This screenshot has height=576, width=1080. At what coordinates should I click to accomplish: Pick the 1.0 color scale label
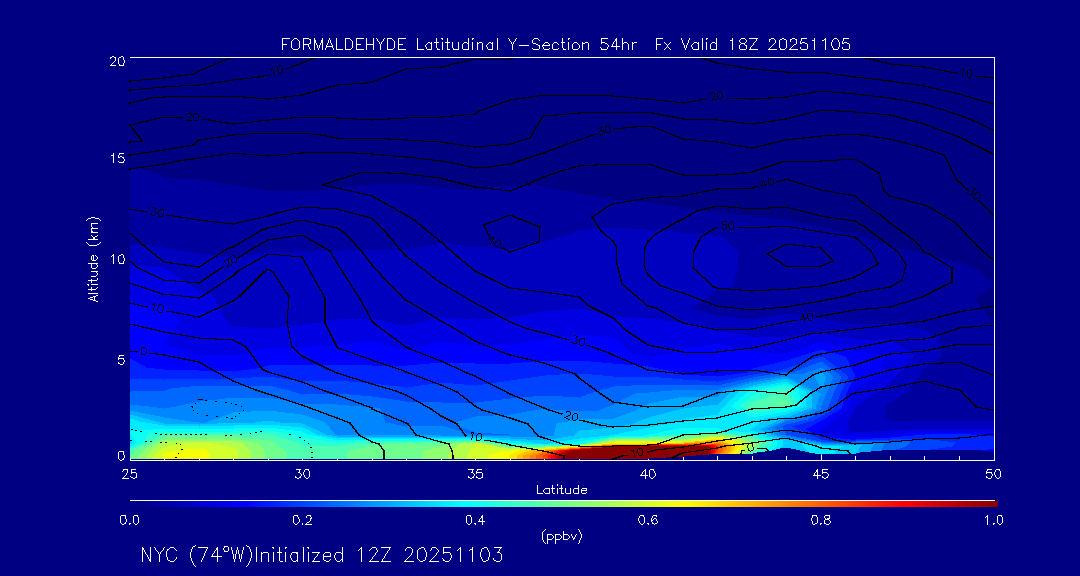click(993, 520)
